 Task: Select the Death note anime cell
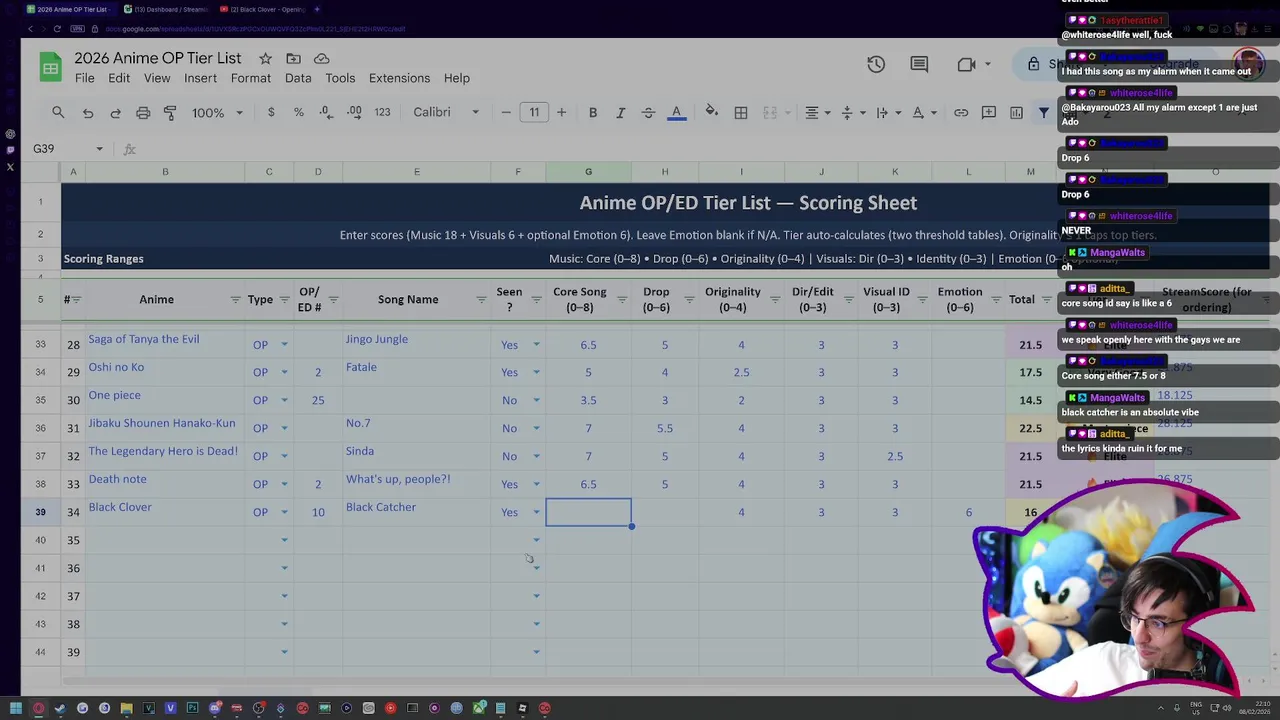pos(165,484)
